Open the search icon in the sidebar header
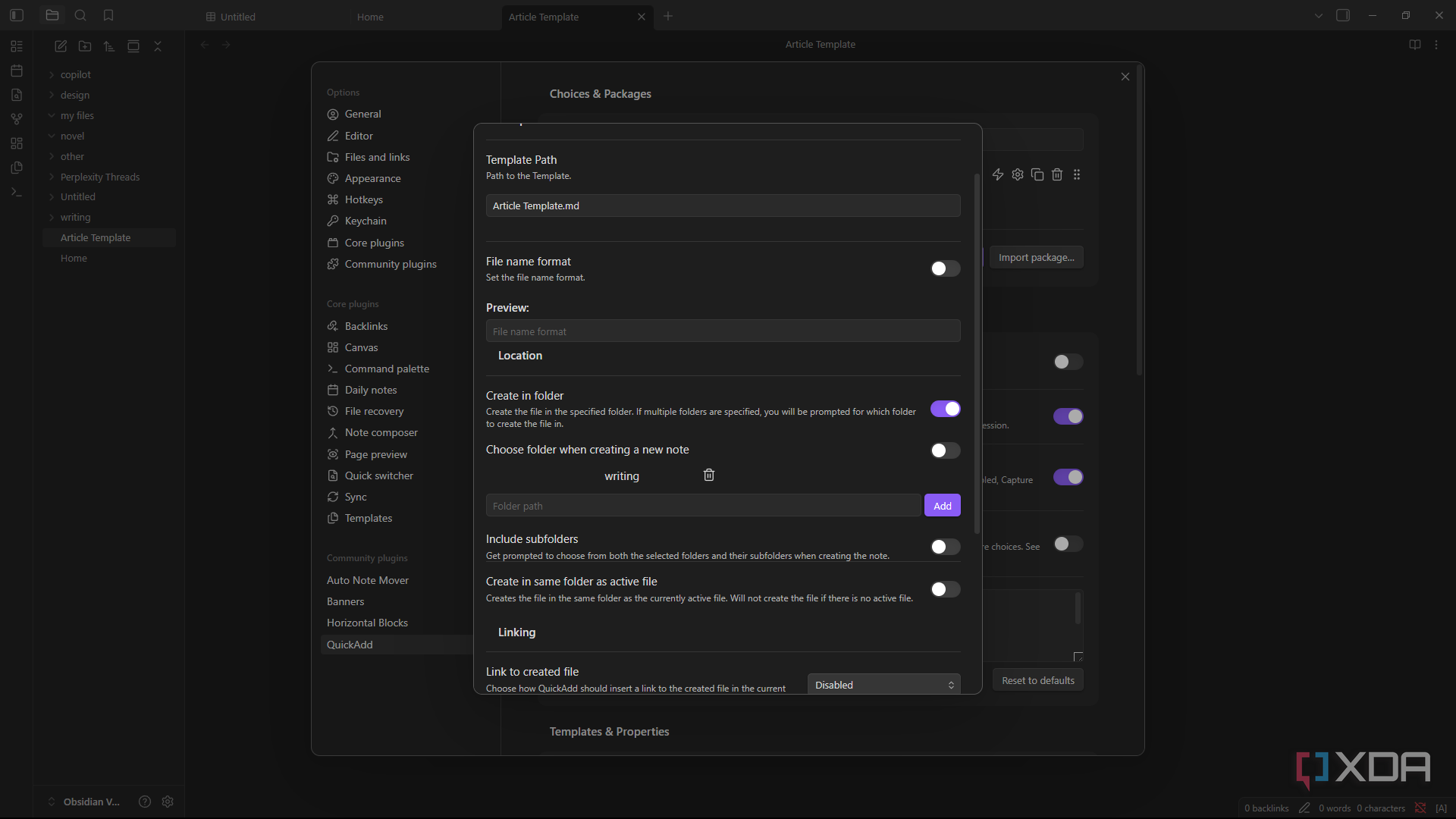The width and height of the screenshot is (1456, 819). click(x=80, y=15)
